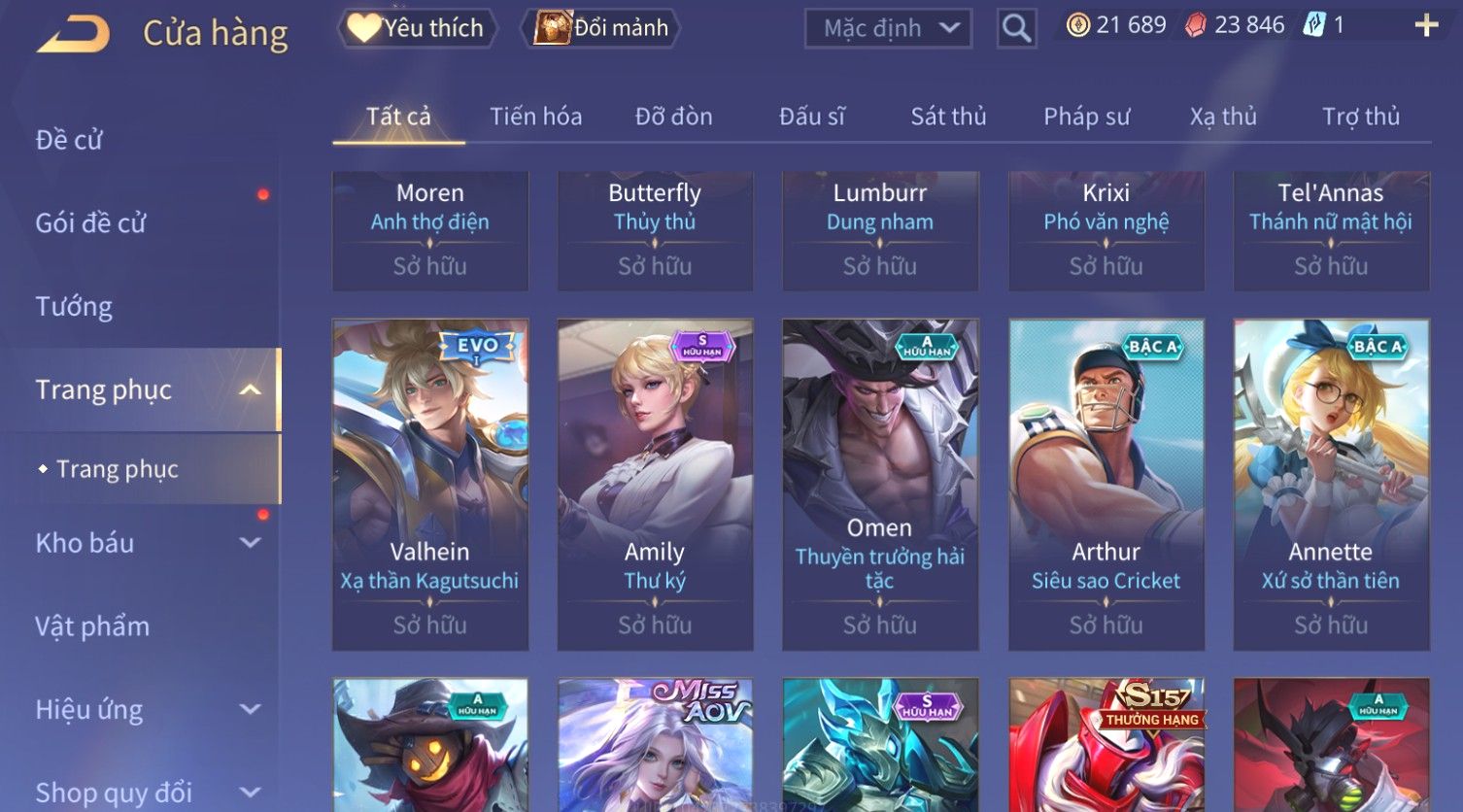The width and height of the screenshot is (1463, 812).
Task: Go to Tướng in the sidebar
Action: coord(74,307)
